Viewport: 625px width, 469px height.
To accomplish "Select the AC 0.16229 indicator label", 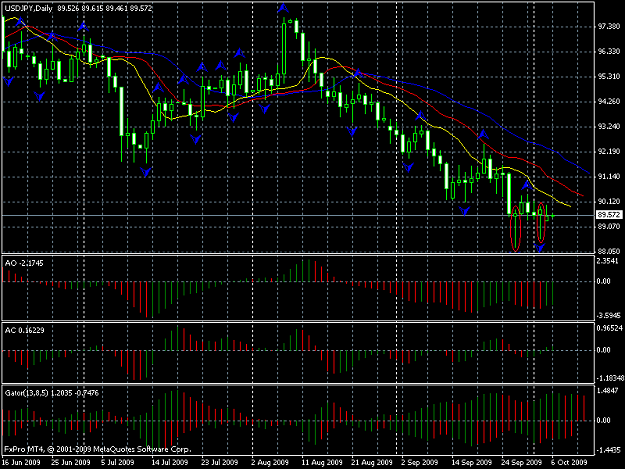I will (25, 330).
